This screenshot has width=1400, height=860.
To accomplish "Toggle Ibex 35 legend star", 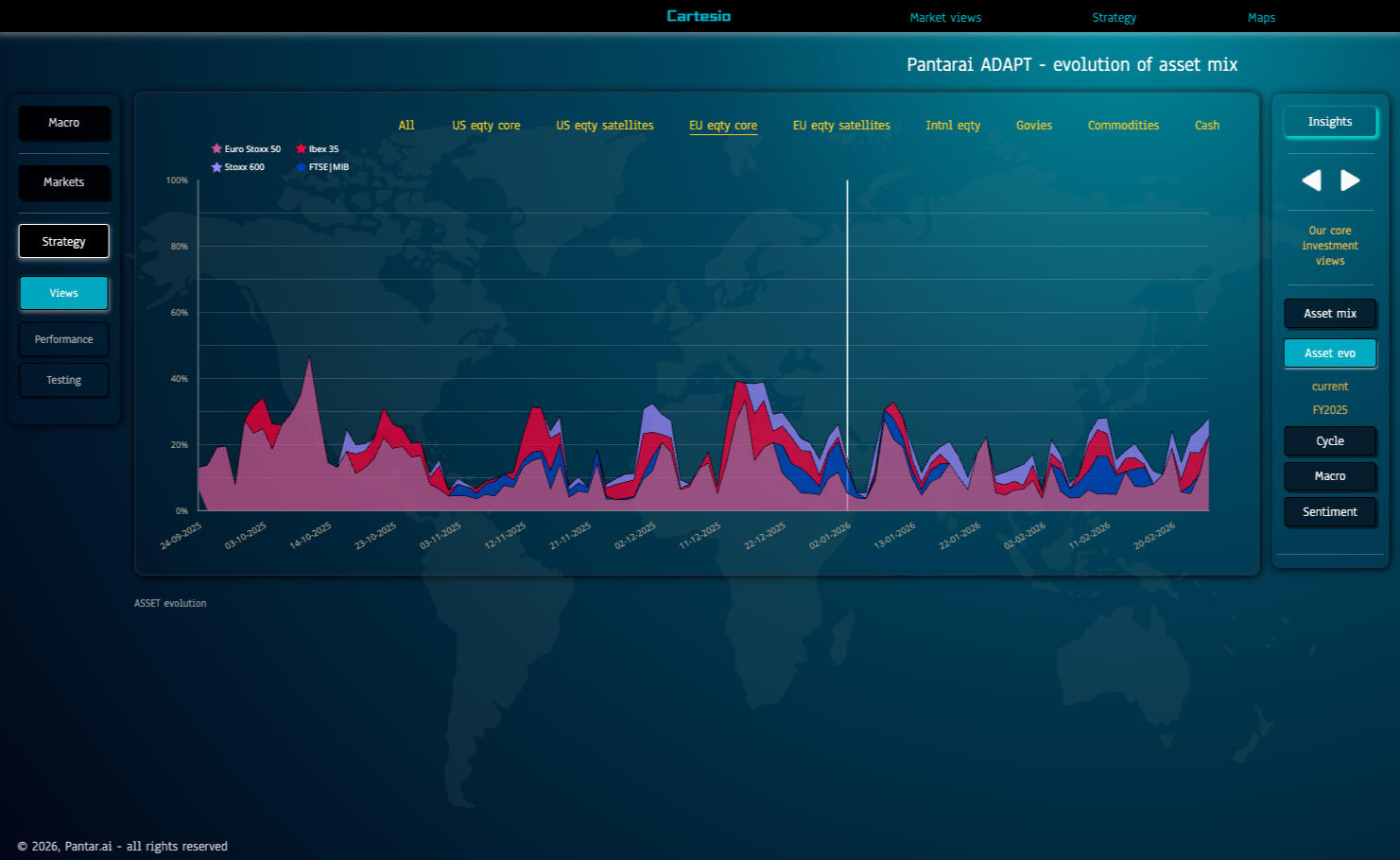I will click(x=302, y=148).
